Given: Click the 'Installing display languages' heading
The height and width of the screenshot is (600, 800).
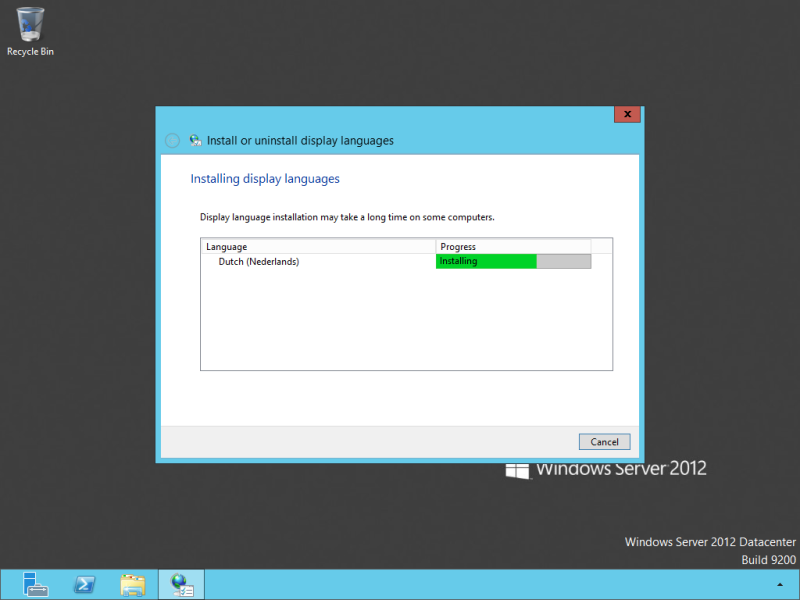Looking at the screenshot, I should tap(265, 179).
